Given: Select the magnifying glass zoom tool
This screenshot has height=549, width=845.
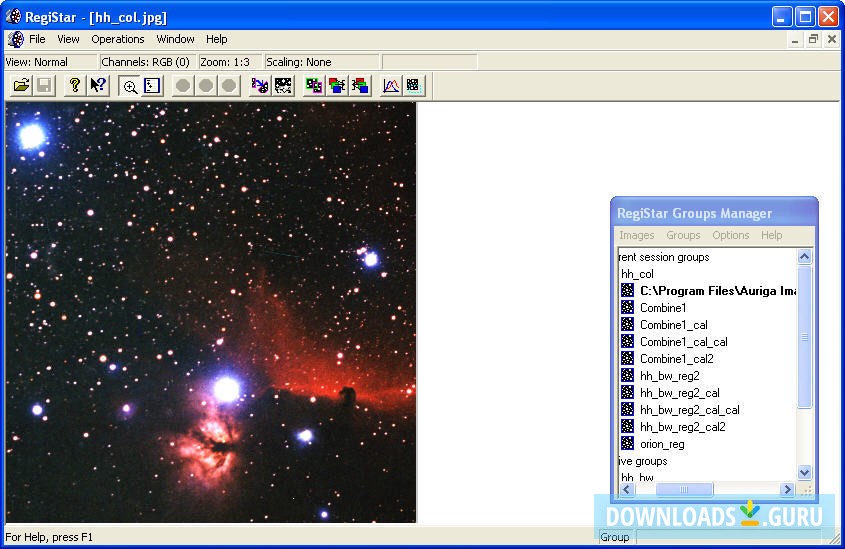Looking at the screenshot, I should [129, 86].
